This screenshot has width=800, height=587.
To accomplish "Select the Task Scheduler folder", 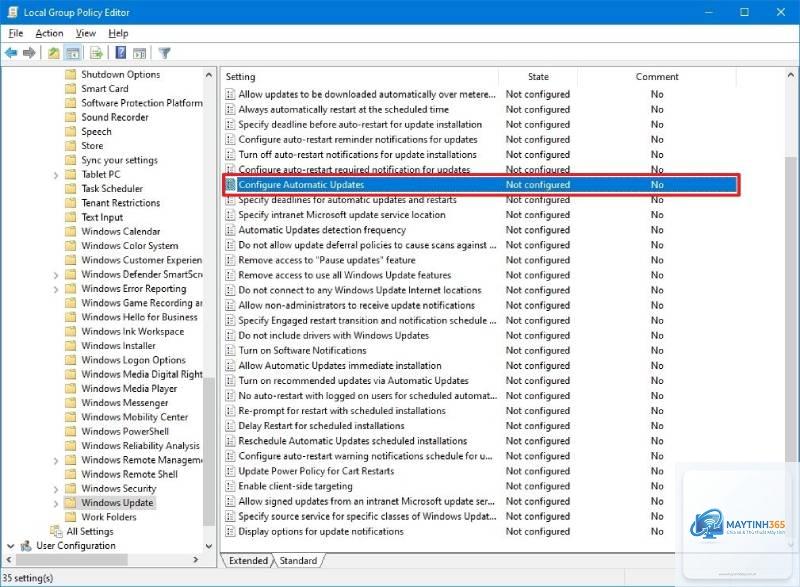I will tap(112, 189).
